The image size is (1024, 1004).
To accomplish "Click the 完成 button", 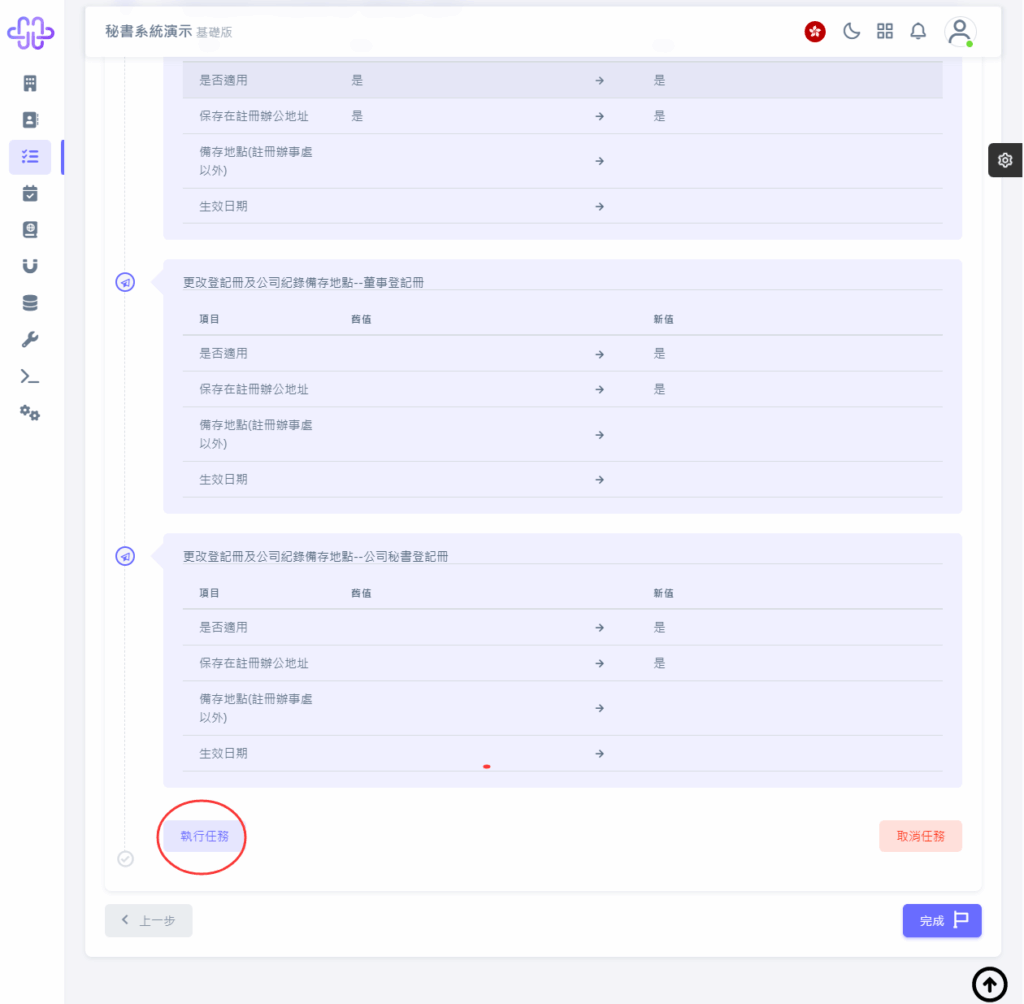I will tap(942, 920).
